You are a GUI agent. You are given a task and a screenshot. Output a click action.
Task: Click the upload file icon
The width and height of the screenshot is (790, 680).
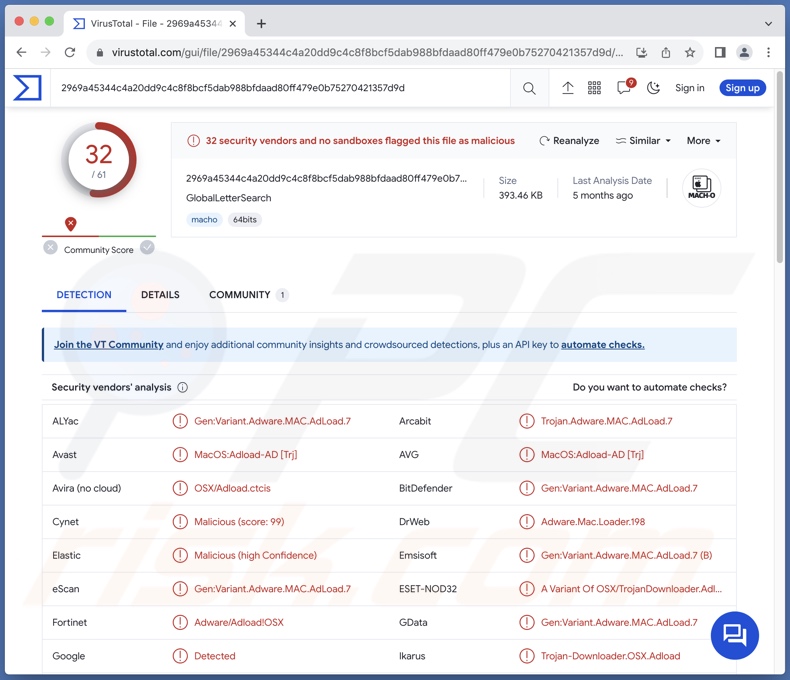tap(568, 88)
